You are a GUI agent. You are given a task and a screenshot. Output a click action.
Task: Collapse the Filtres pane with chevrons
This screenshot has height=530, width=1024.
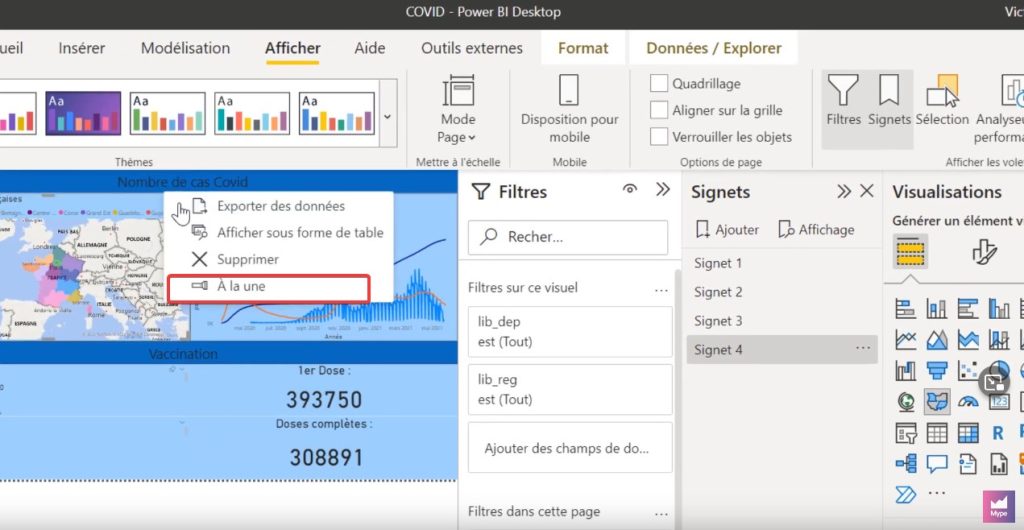pos(663,190)
